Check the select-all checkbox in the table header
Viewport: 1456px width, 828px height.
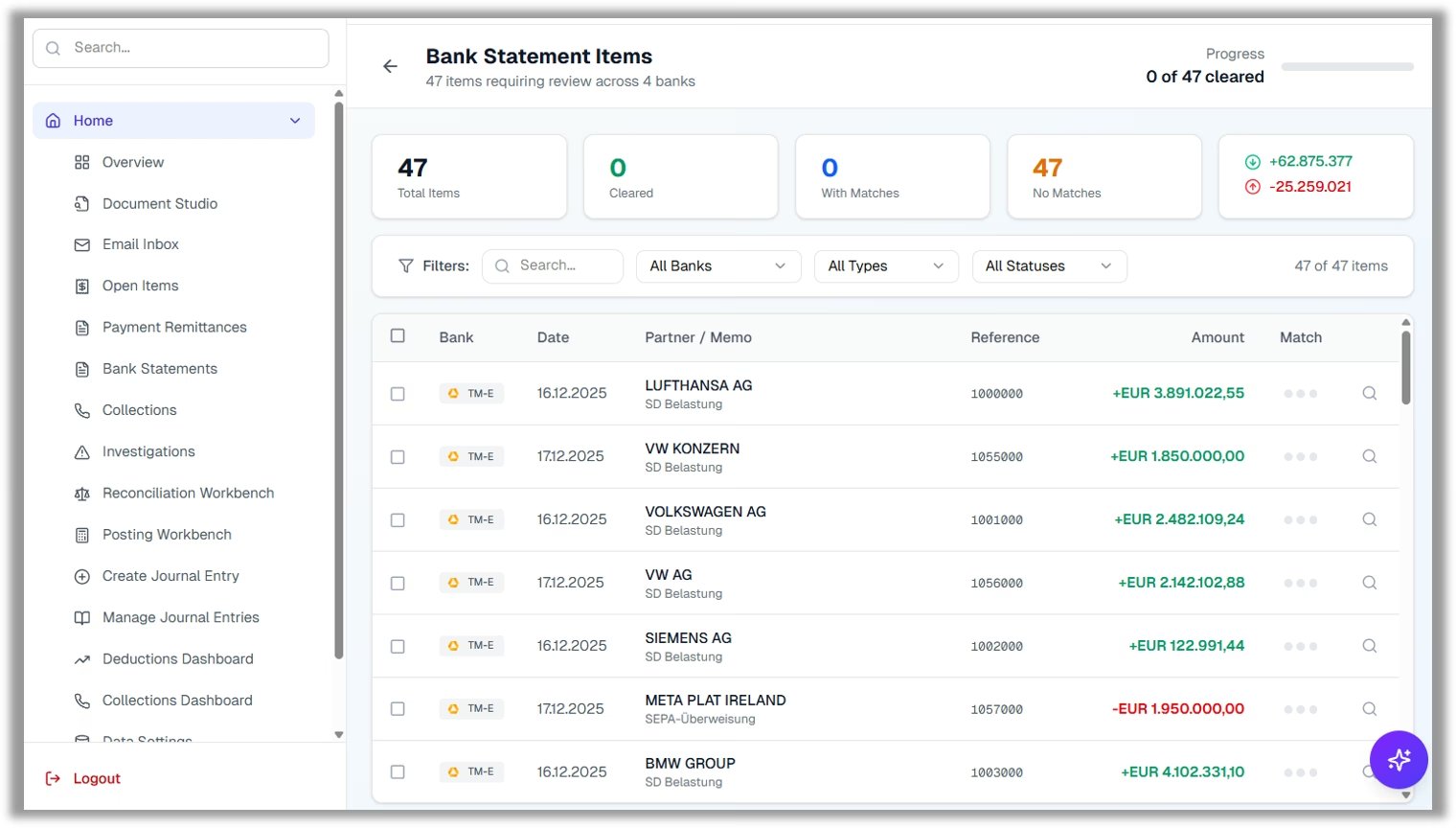coord(398,336)
